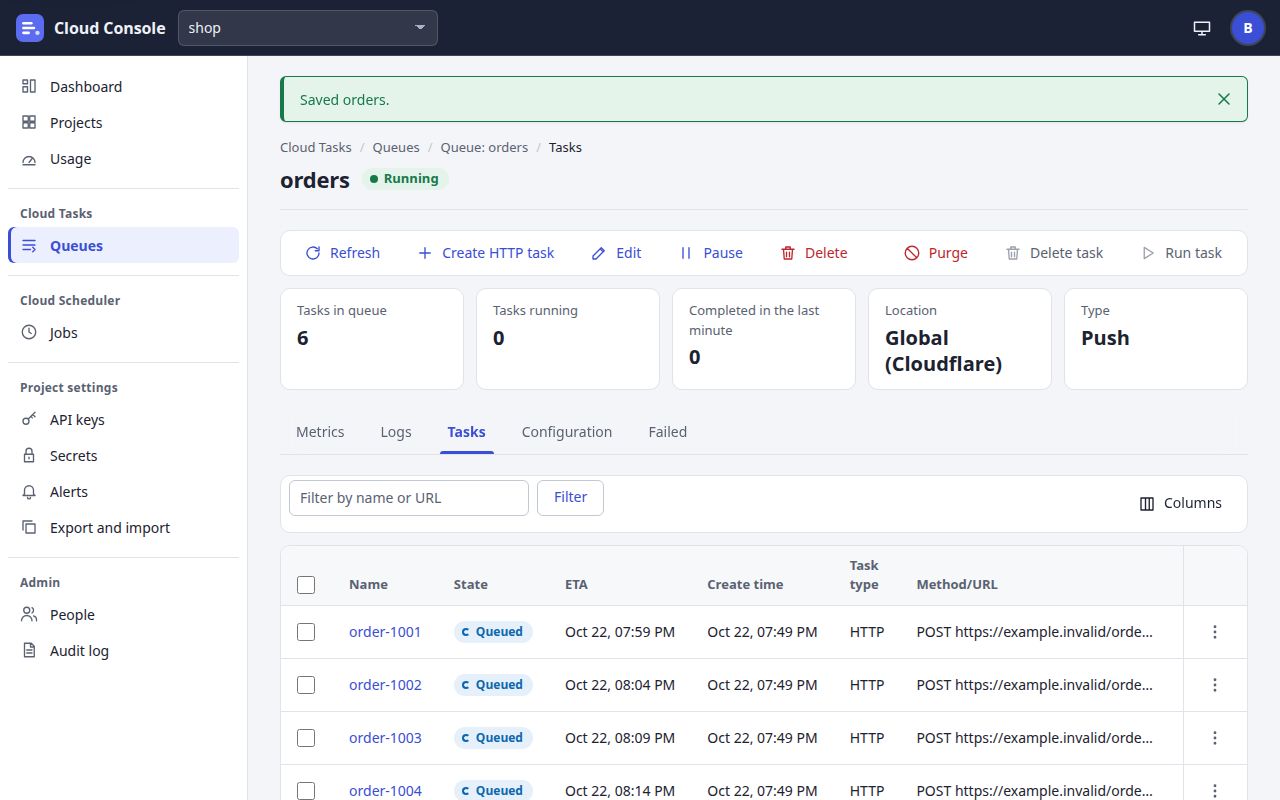The width and height of the screenshot is (1280, 800).
Task: Open the Usage page
Action: (123, 159)
